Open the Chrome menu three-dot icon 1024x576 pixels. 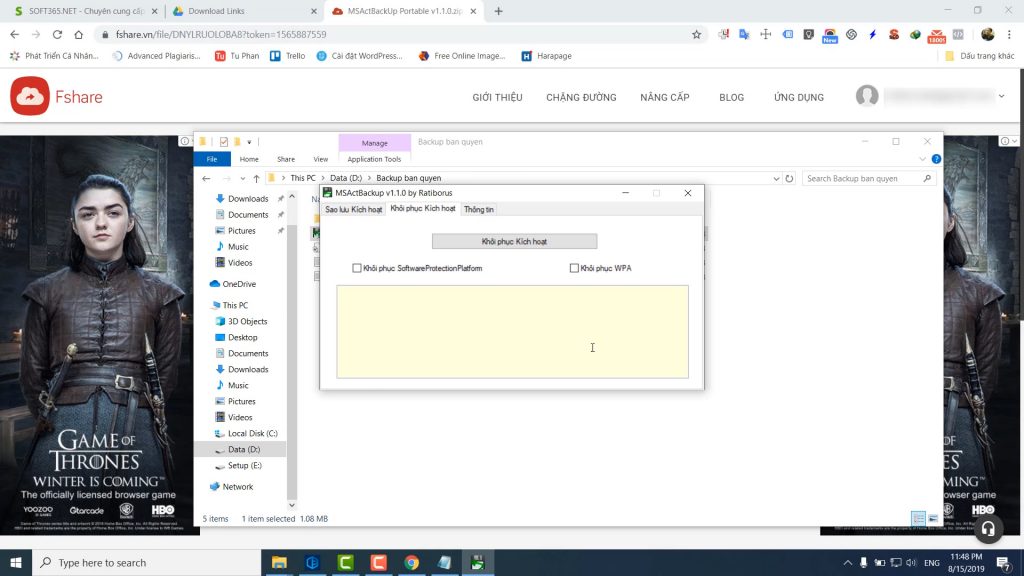1009,35
